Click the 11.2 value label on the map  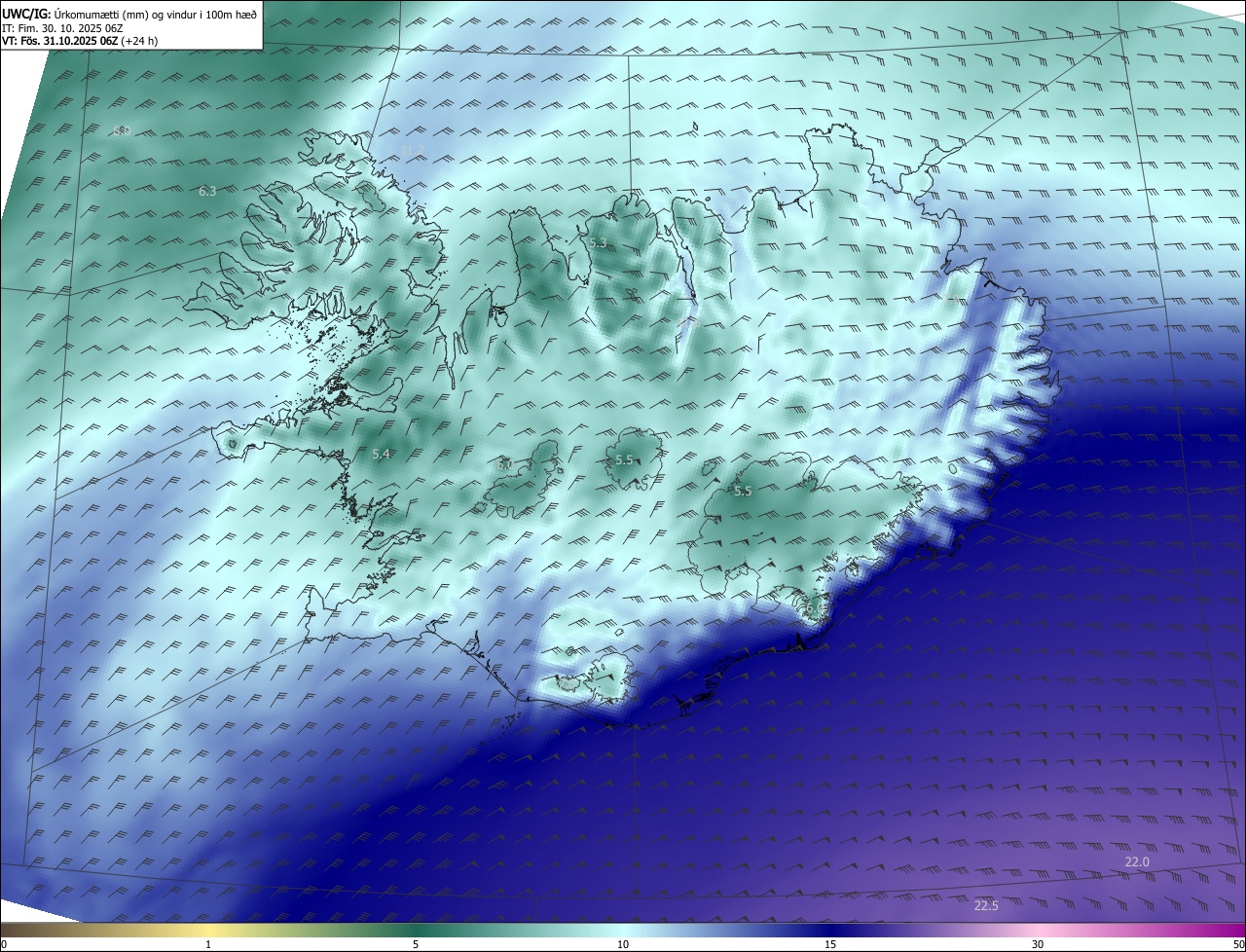(x=413, y=151)
